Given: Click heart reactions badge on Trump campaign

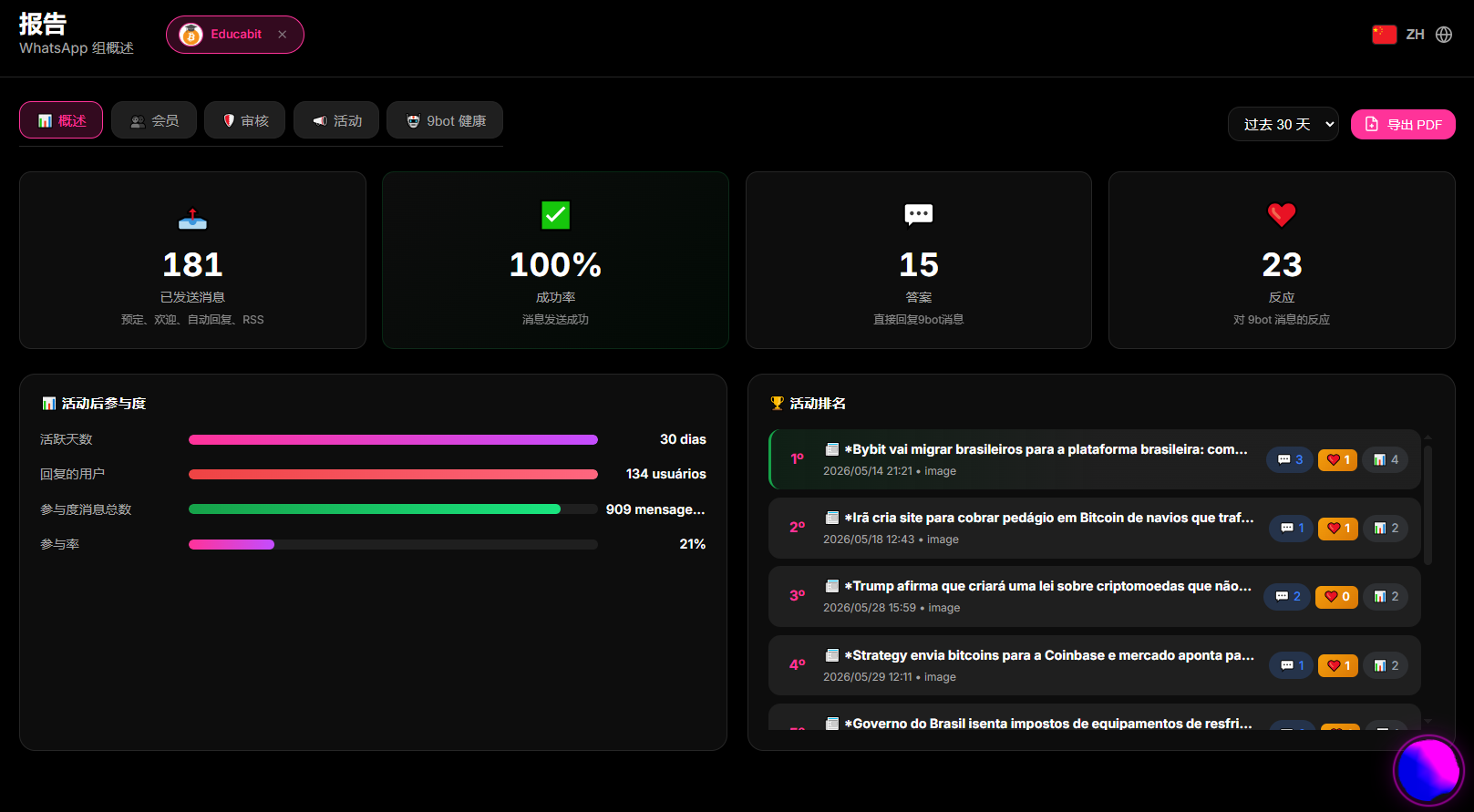Looking at the screenshot, I should click(x=1336, y=596).
